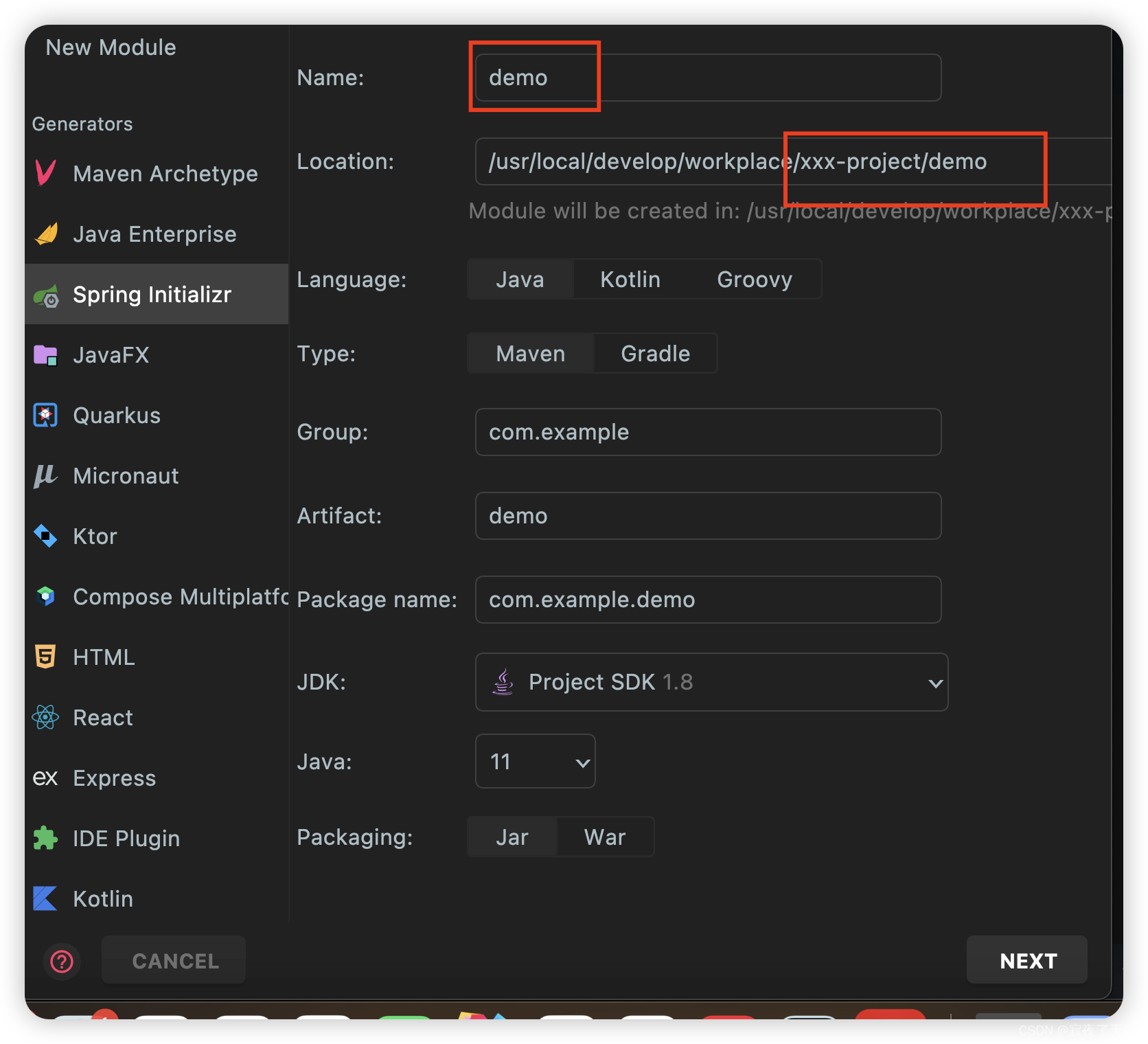Image resolution: width=1148 pixels, height=1044 pixels.
Task: Click the NEXT button
Action: 1027,960
